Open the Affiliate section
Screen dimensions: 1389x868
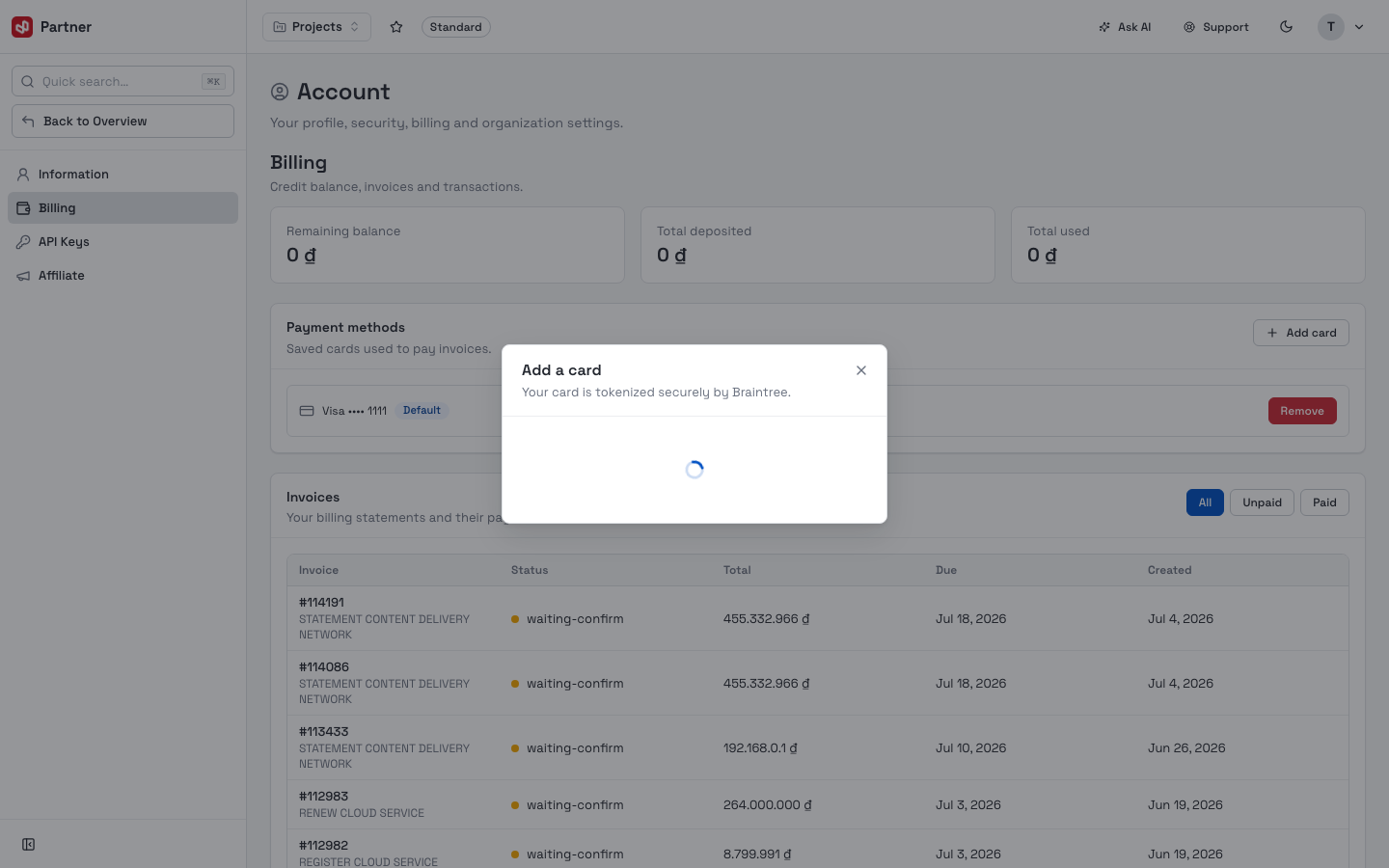tap(123, 276)
